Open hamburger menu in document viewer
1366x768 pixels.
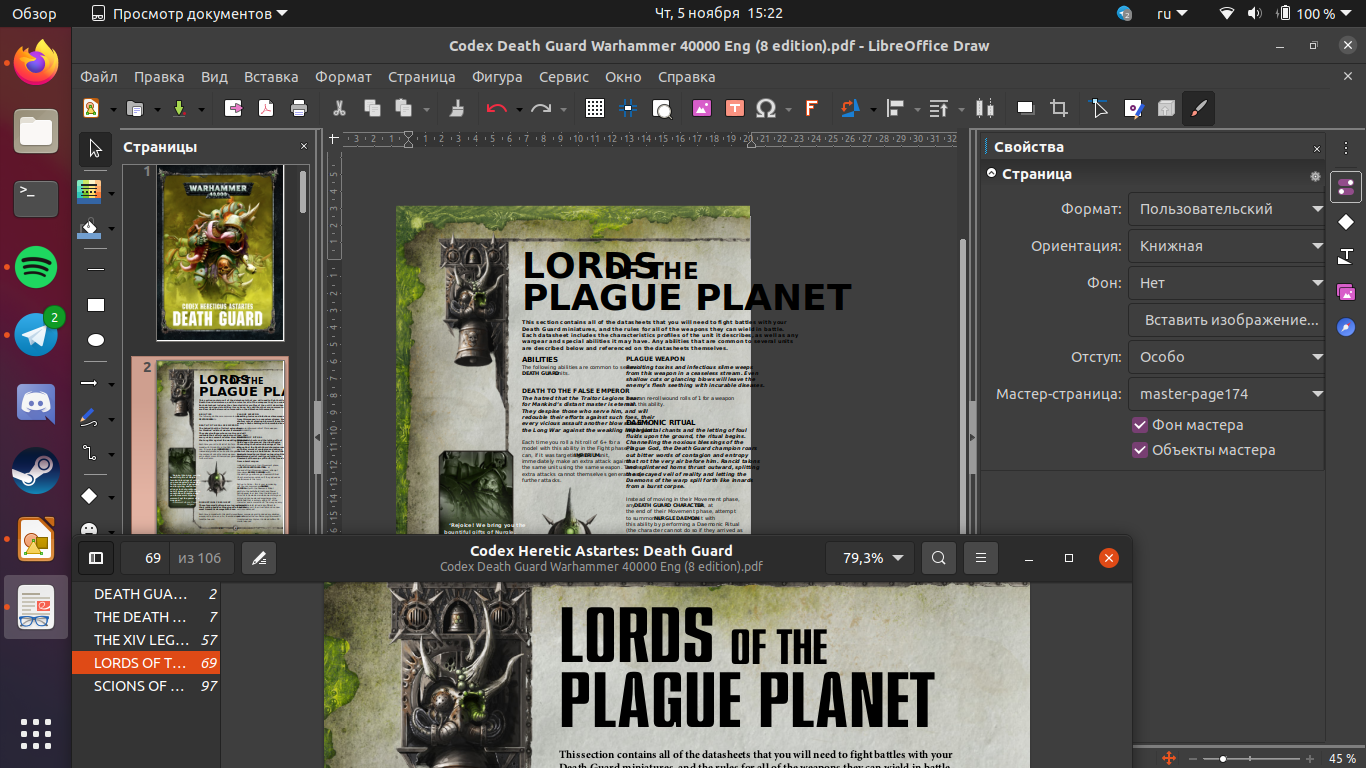point(981,558)
